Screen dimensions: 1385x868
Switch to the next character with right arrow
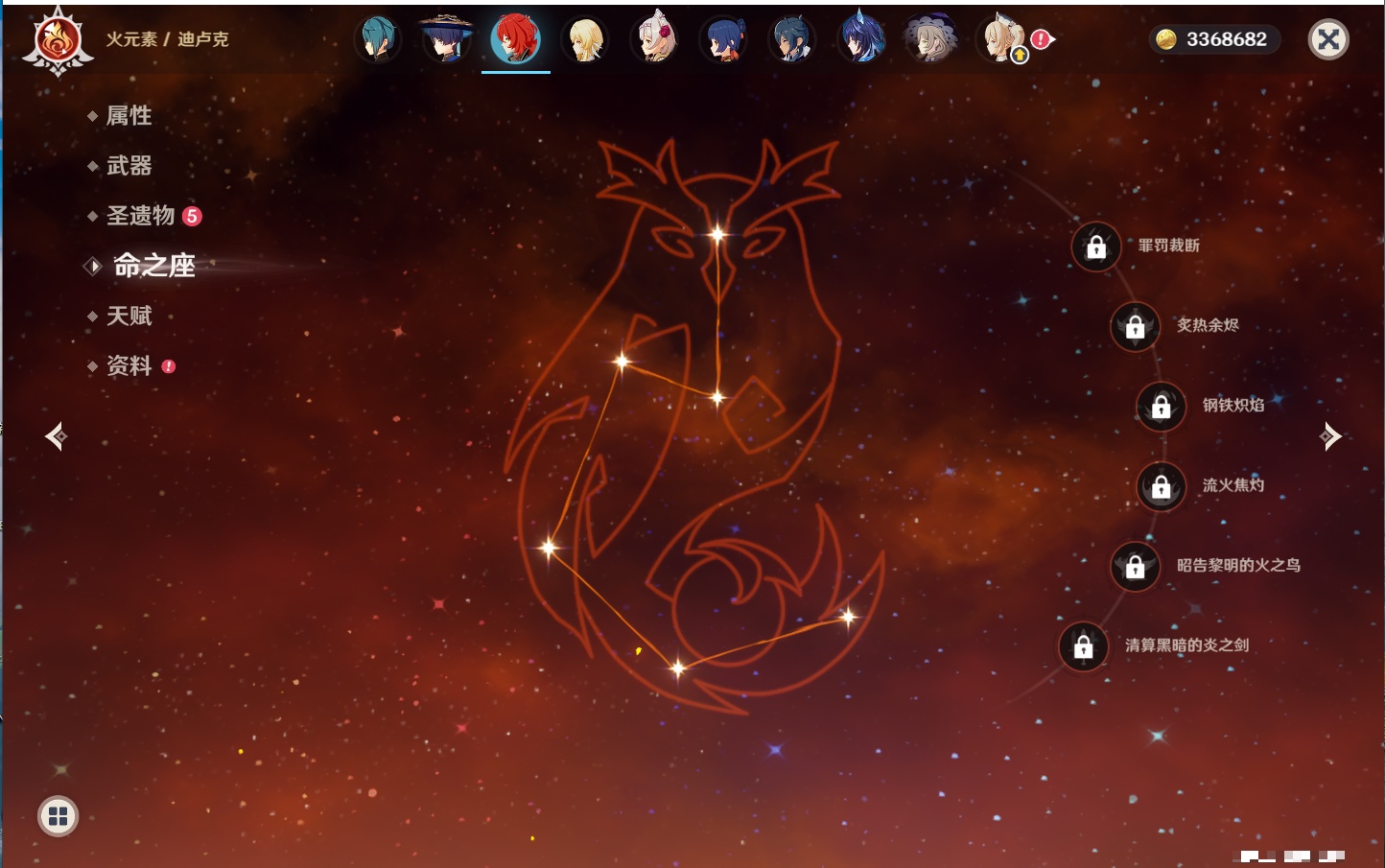click(x=1330, y=436)
